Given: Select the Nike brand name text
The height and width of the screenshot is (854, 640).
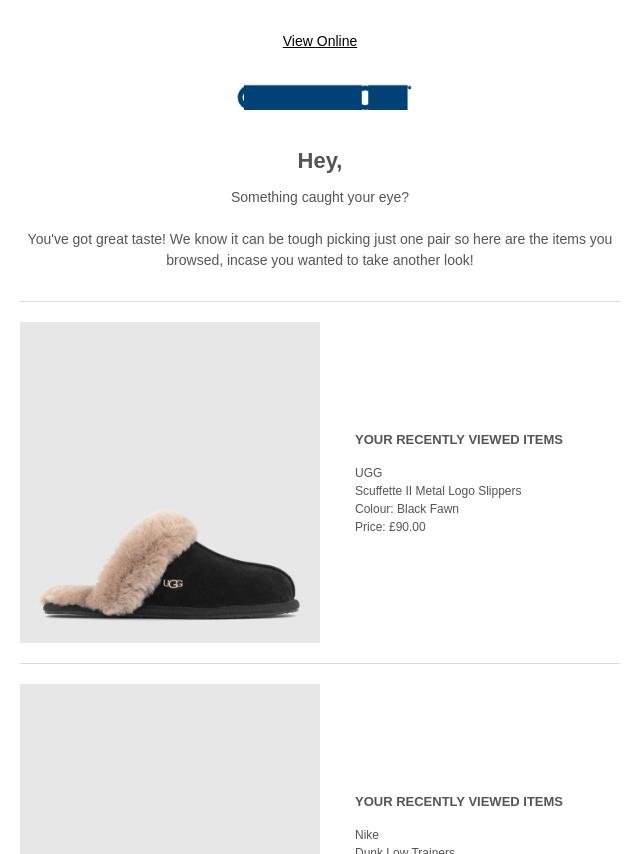Looking at the screenshot, I should [x=367, y=834].
